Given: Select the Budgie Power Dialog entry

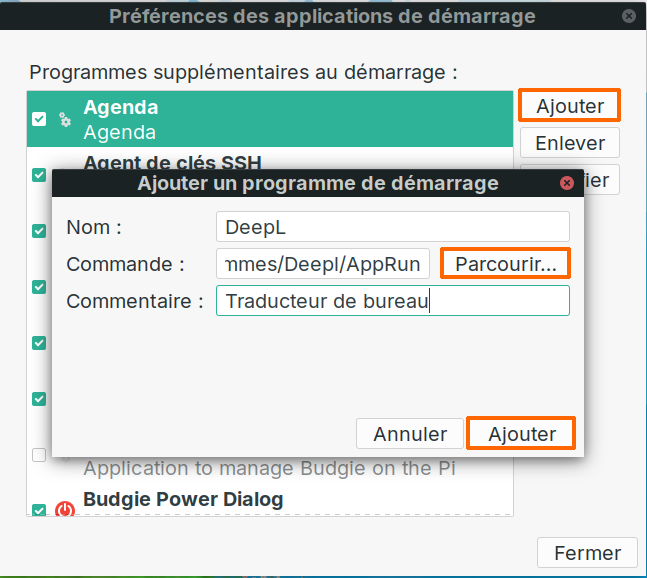Looking at the screenshot, I should [x=270, y=500].
